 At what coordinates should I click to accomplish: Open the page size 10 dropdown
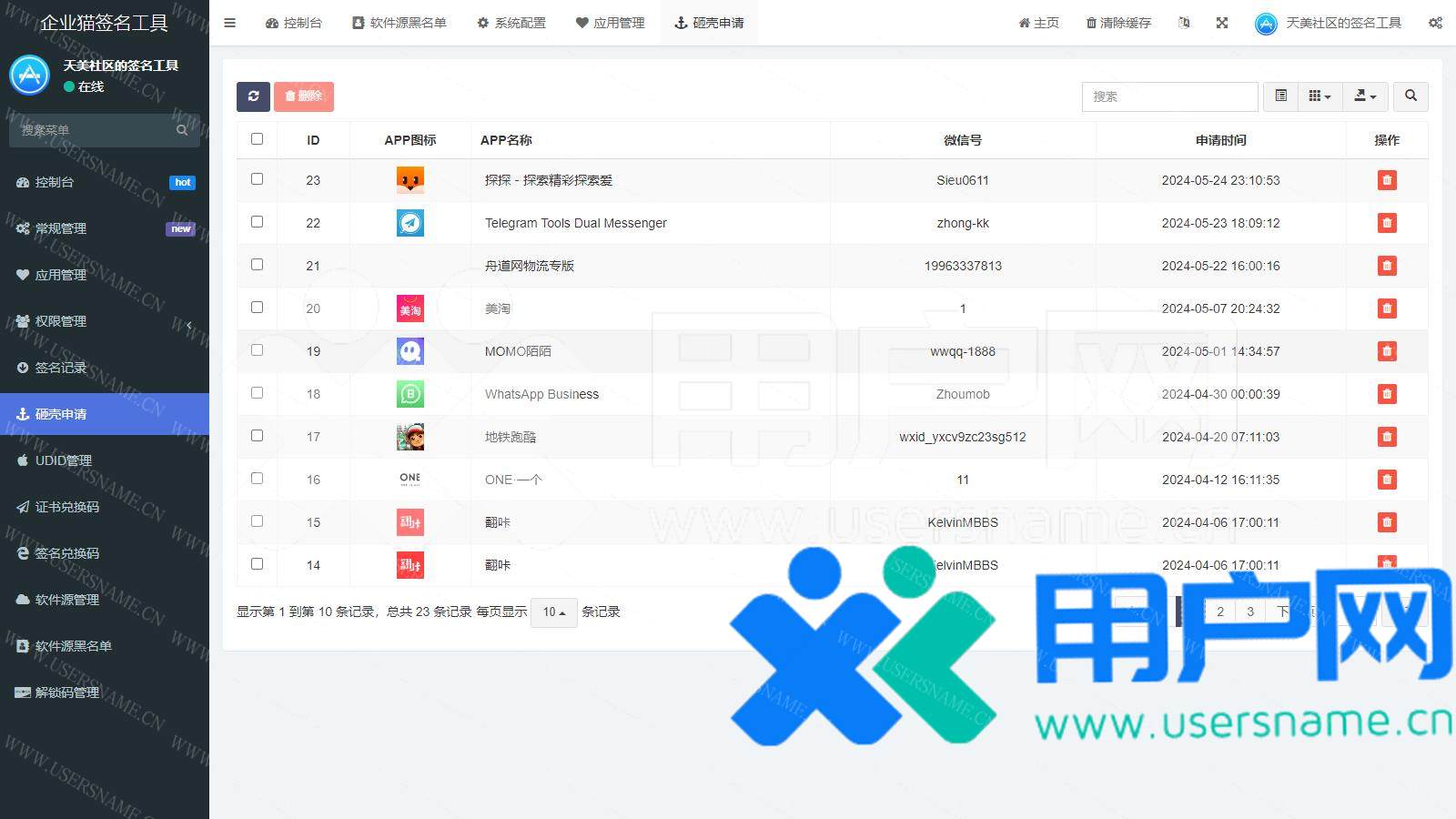[553, 612]
